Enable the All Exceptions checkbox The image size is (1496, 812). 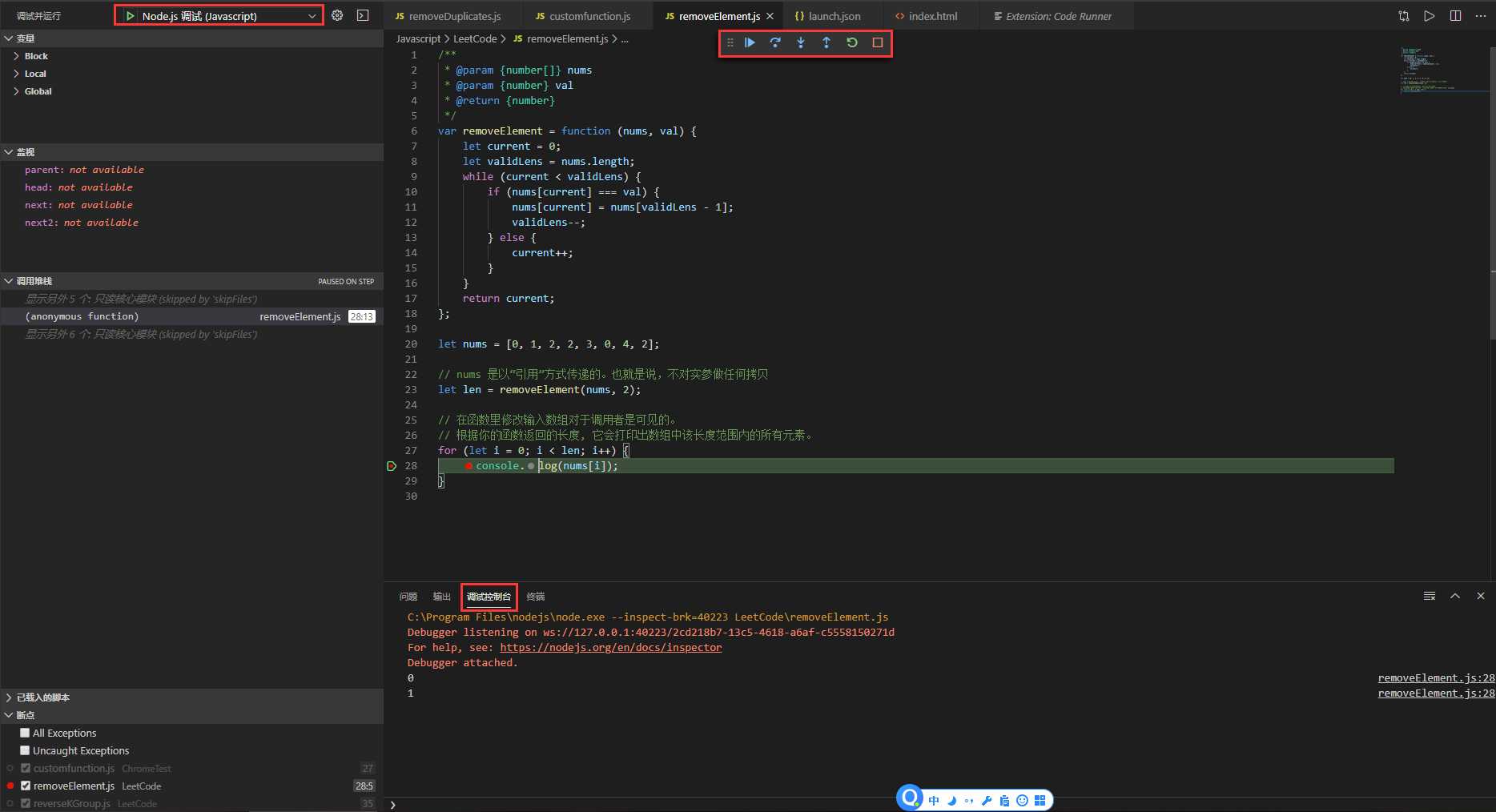[25, 733]
